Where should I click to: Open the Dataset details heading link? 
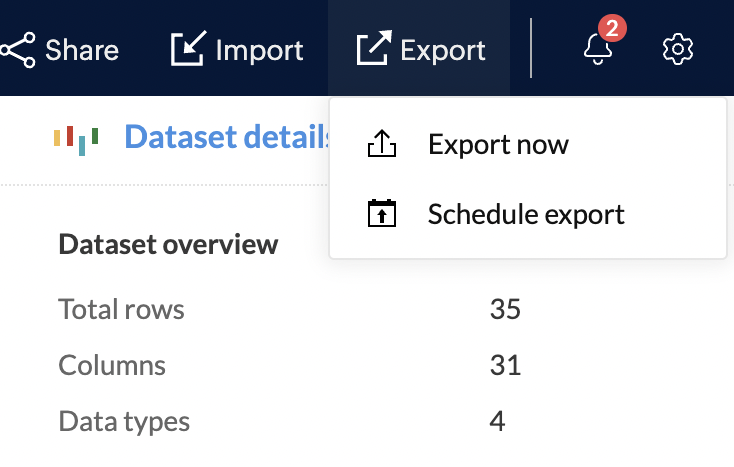(228, 137)
